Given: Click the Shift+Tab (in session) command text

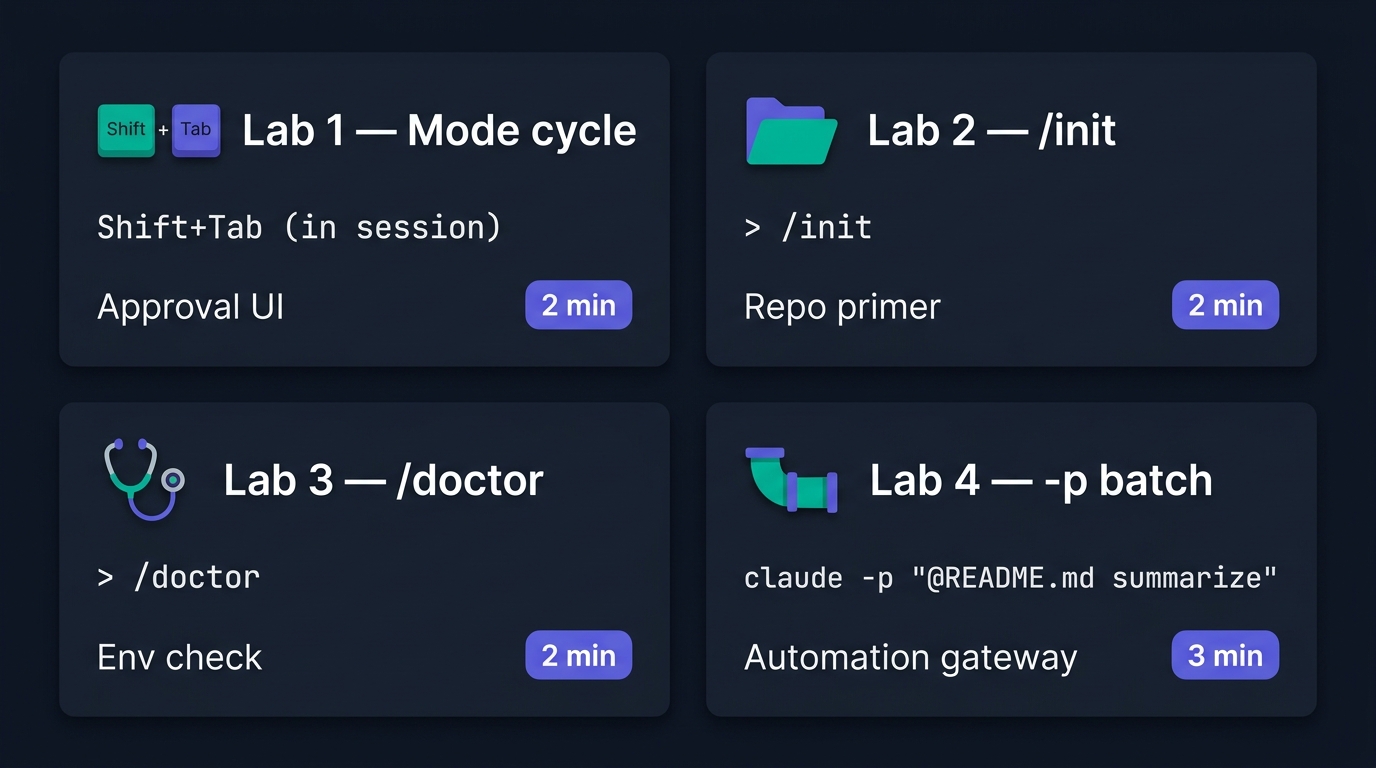Looking at the screenshot, I should click(x=299, y=227).
